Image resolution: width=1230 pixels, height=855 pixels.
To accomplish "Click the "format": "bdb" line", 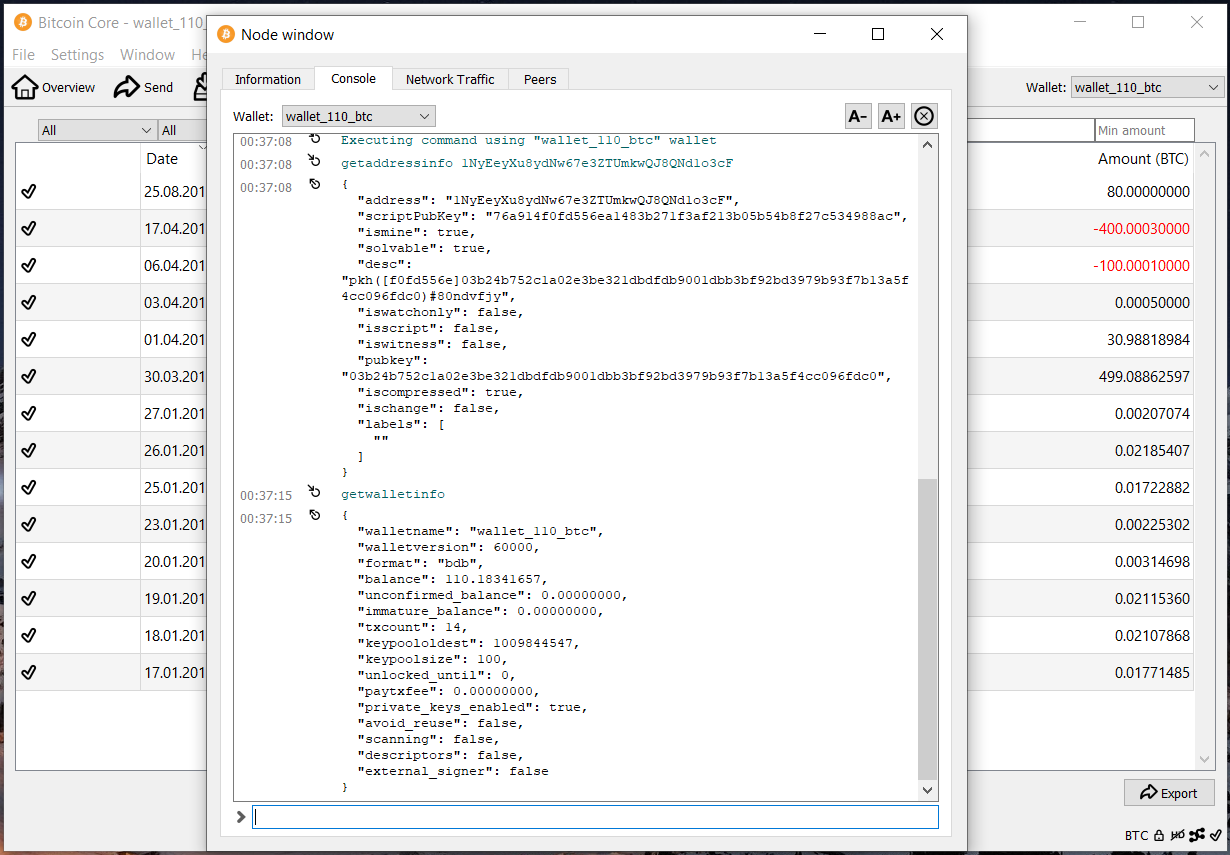I will pos(419,563).
